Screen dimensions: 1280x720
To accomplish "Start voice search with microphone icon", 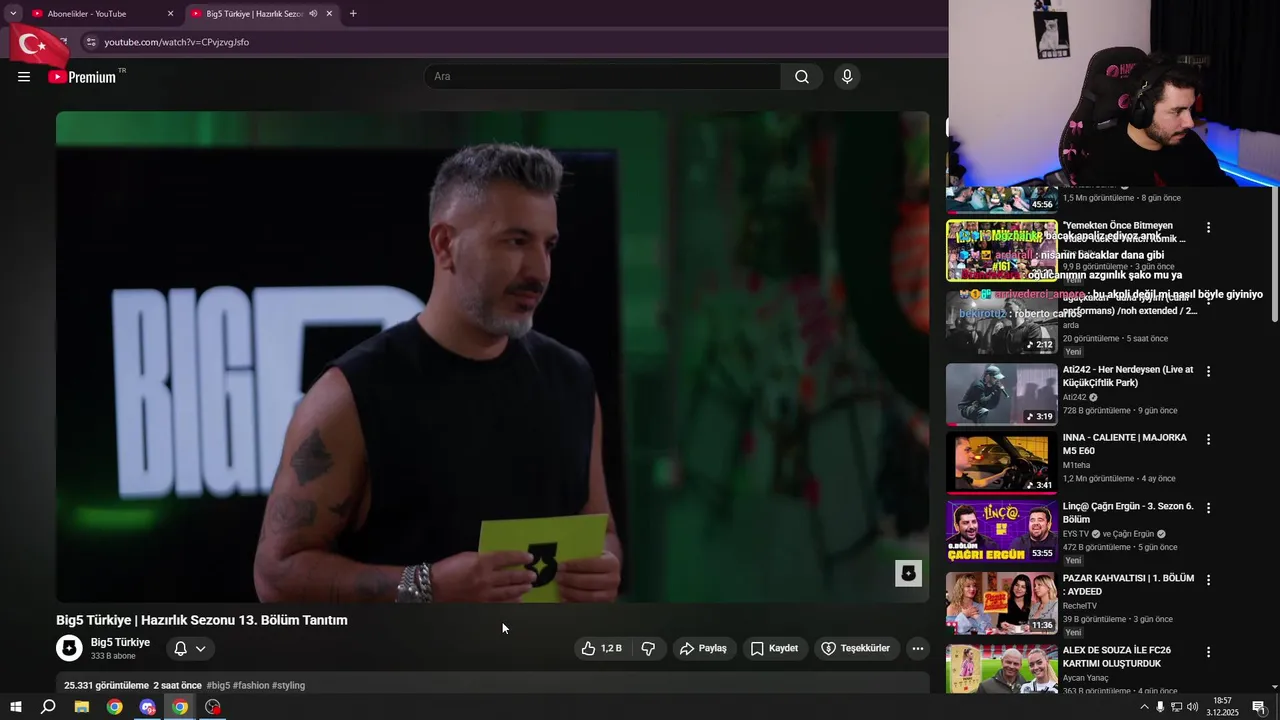I will click(x=847, y=77).
